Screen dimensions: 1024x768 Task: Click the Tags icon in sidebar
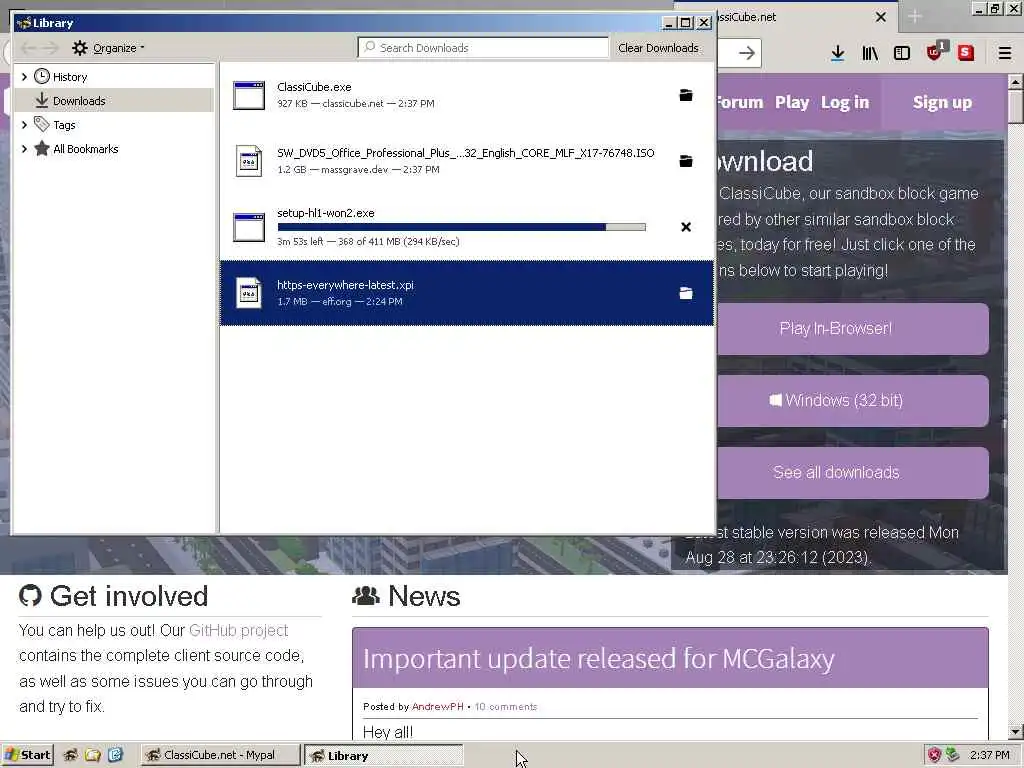(42, 124)
